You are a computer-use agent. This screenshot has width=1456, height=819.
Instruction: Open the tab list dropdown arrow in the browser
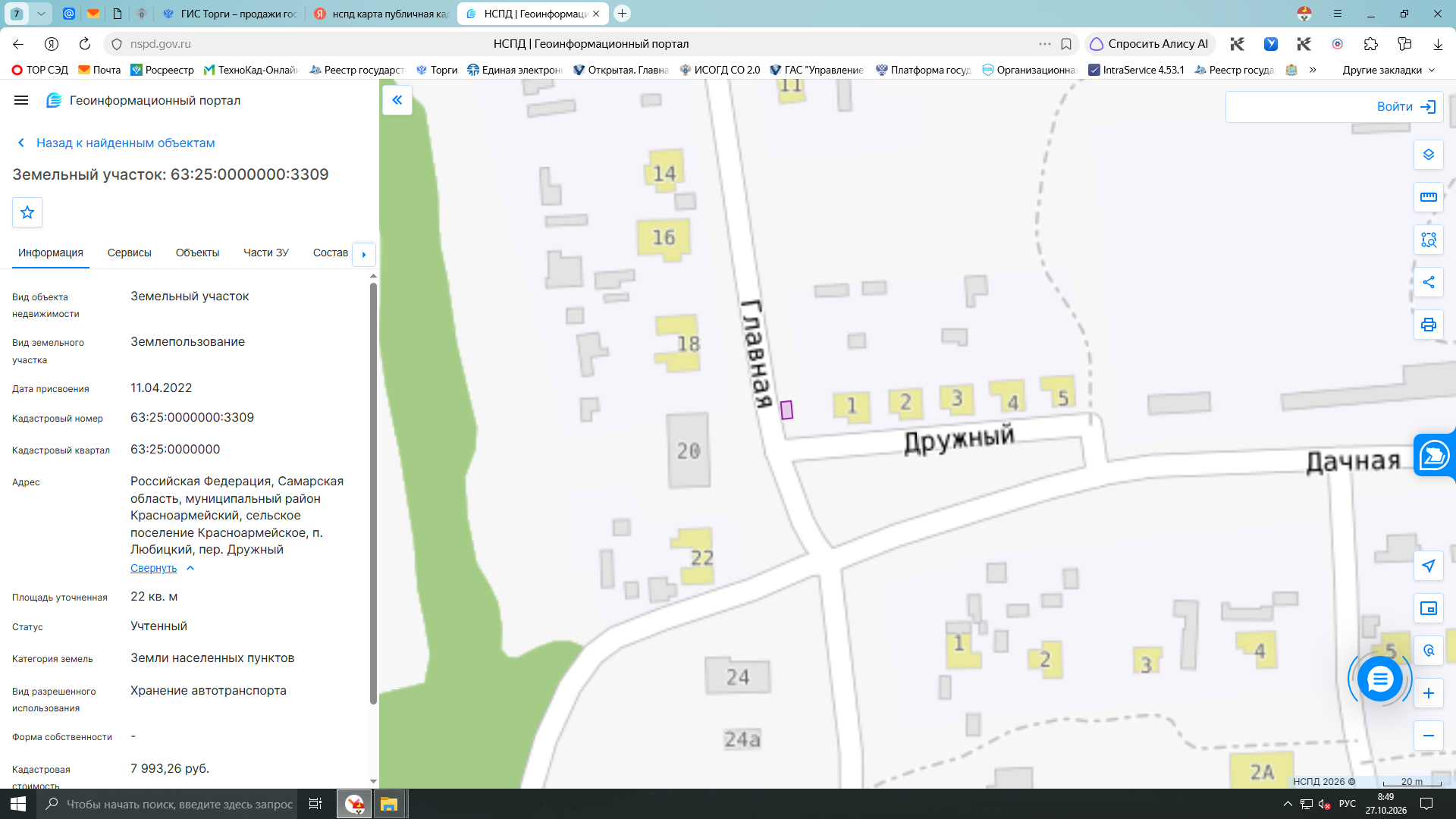click(41, 14)
